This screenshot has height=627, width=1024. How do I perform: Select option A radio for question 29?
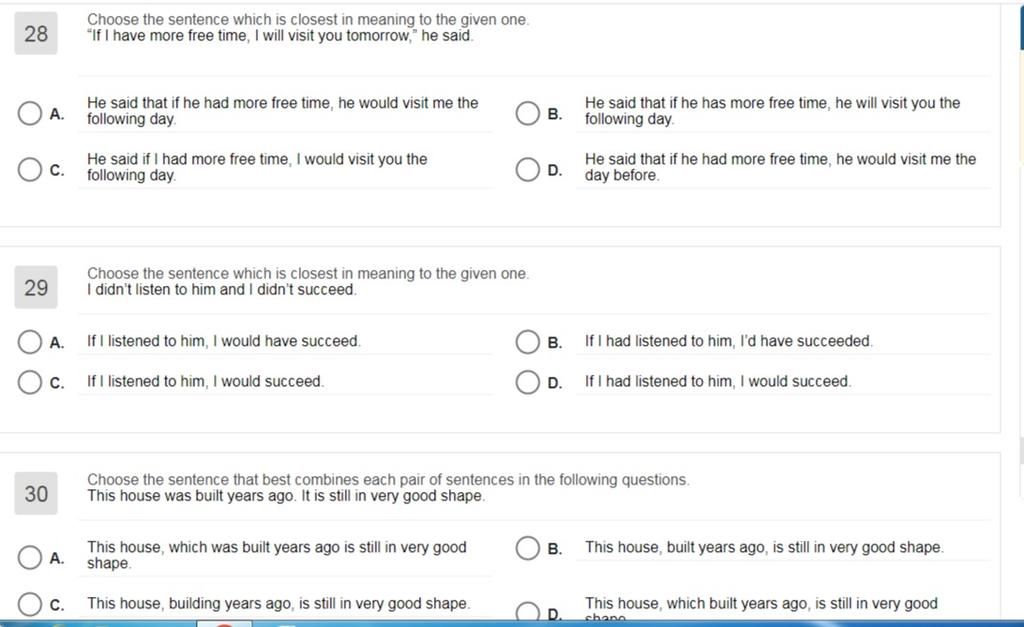click(30, 342)
